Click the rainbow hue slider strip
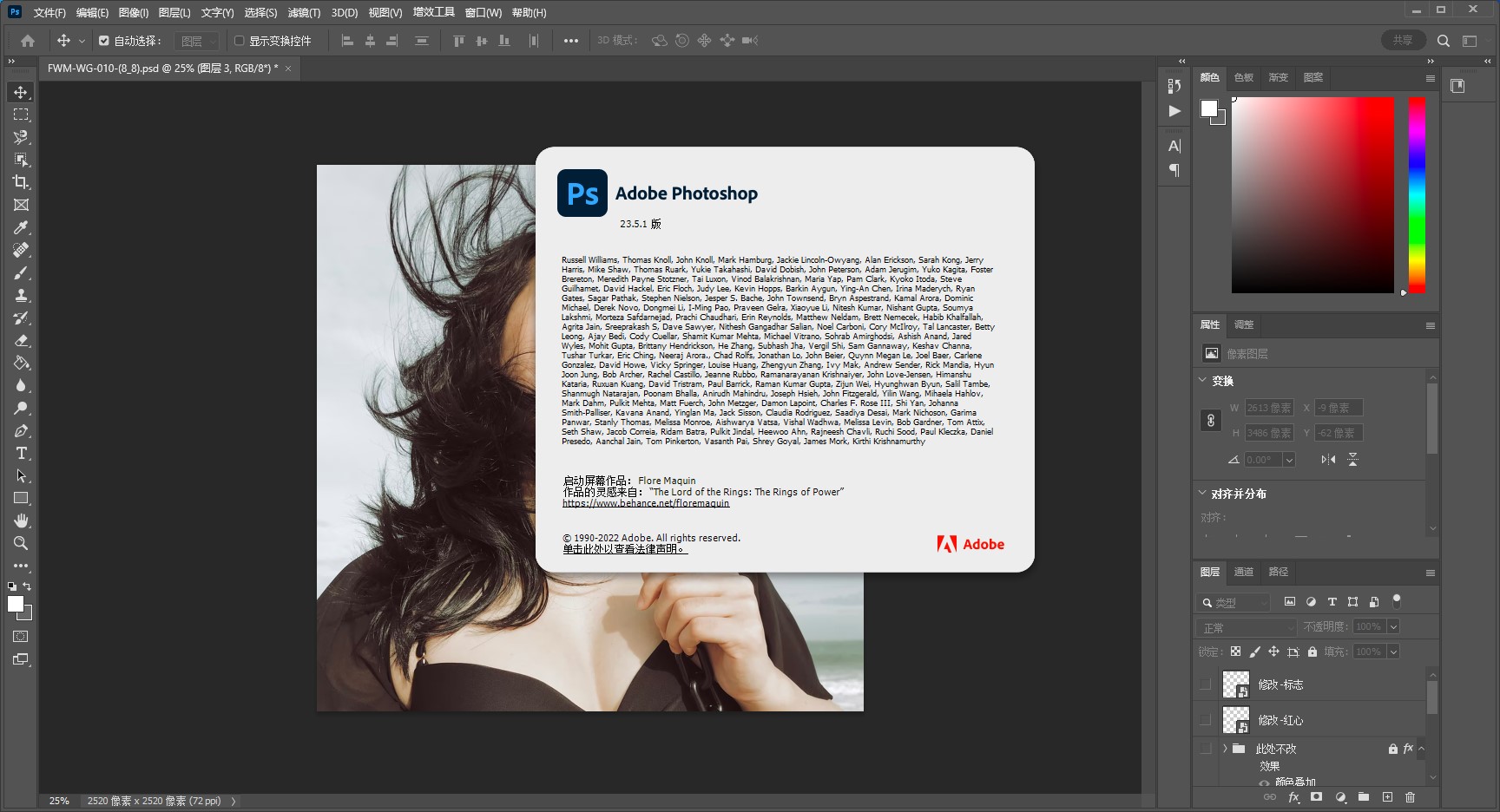Viewport: 1500px width, 812px height. coord(1417,194)
